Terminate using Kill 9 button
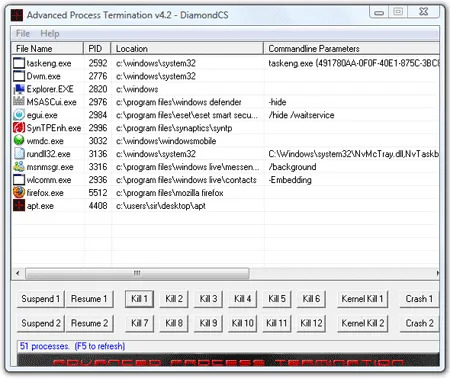Screen dimensions: 450x379 tap(208, 323)
